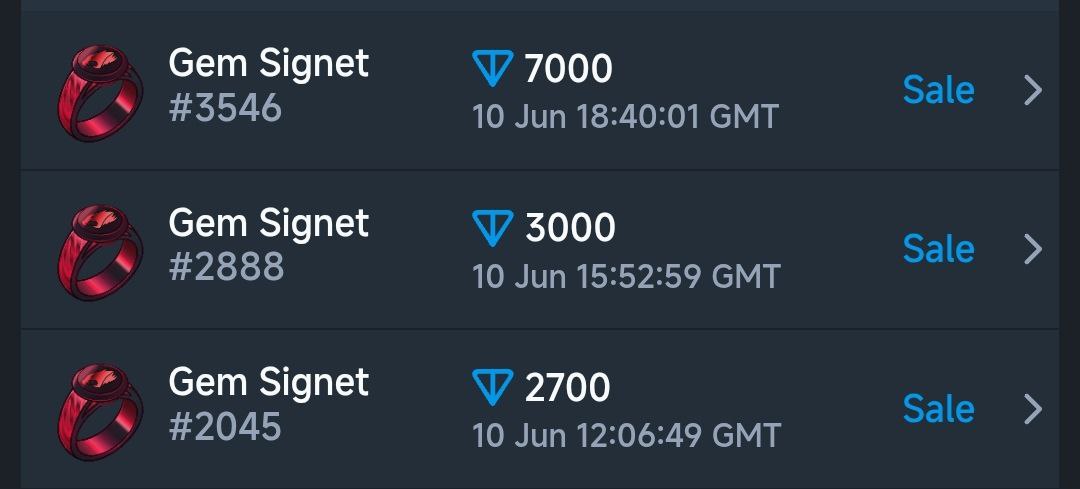Select the Gem Signet #3546 title
1080x489 pixels.
click(269, 63)
